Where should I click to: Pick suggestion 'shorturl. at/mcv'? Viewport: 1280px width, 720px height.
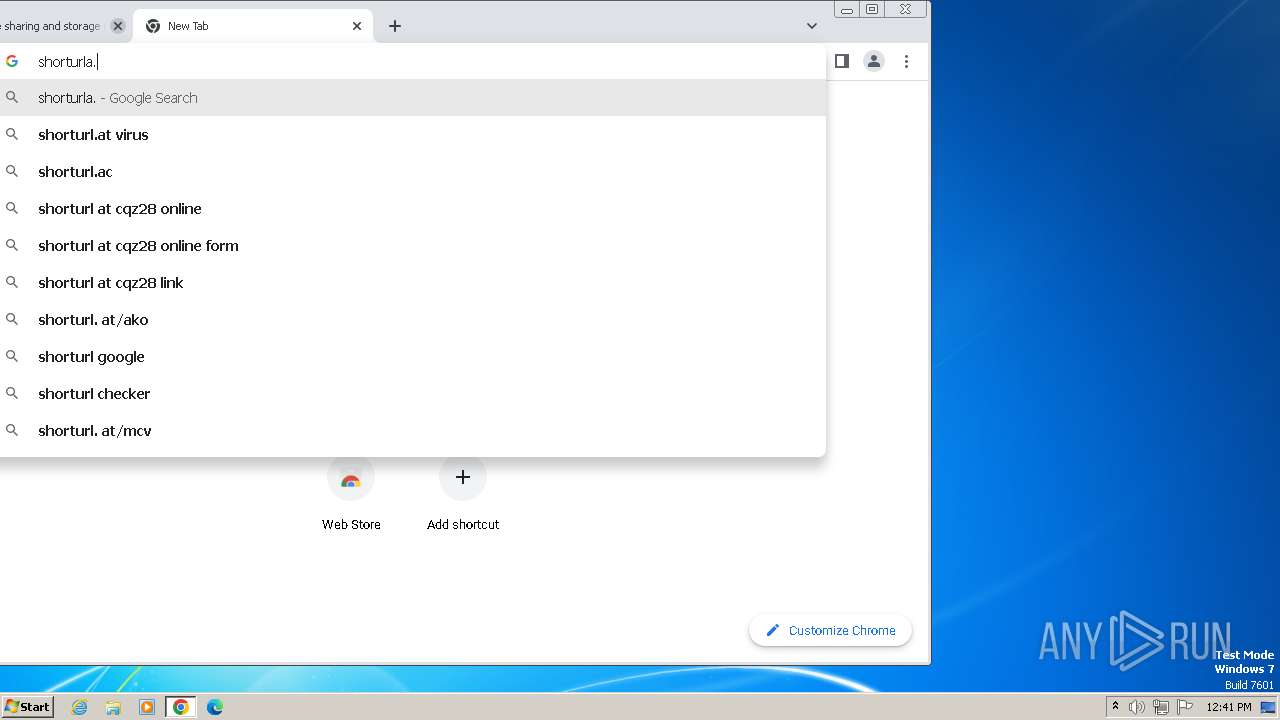click(413, 431)
